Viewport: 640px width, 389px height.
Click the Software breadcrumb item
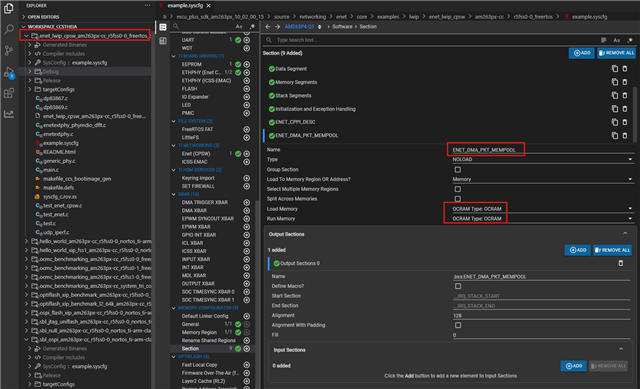[x=342, y=27]
